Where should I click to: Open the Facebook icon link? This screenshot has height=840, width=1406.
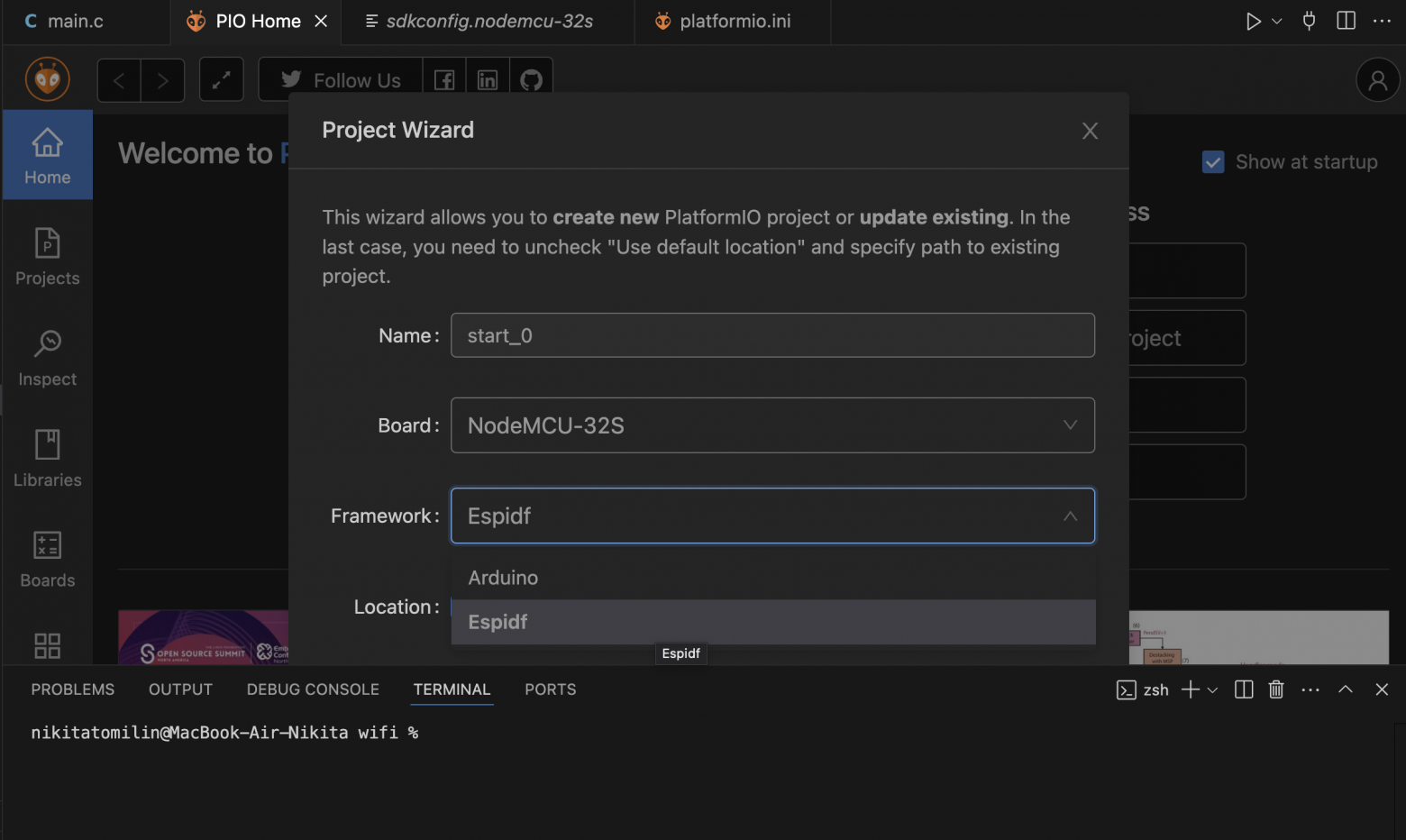click(x=444, y=80)
